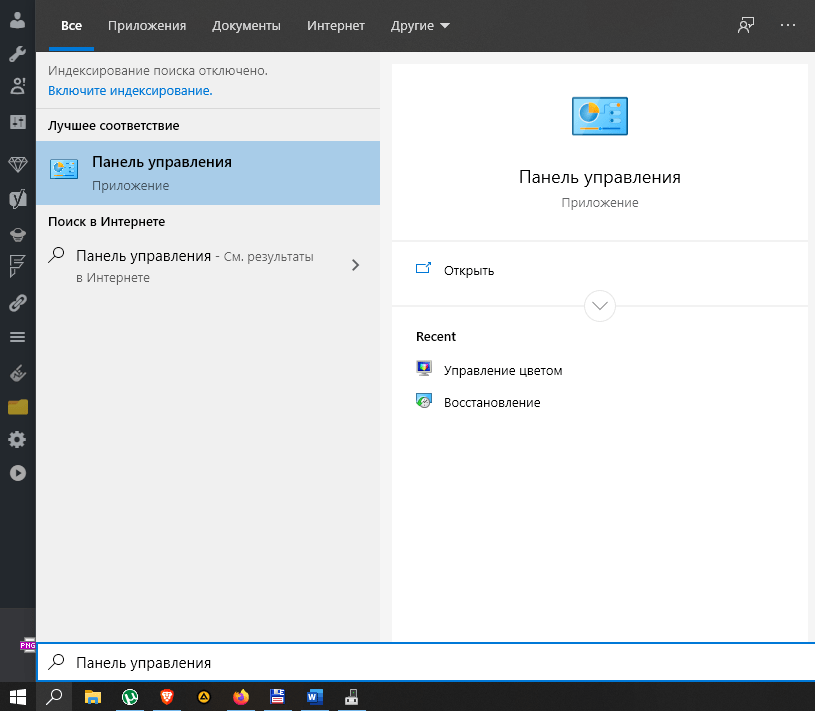
Task: Click the Windows Start button
Action: tap(18, 696)
